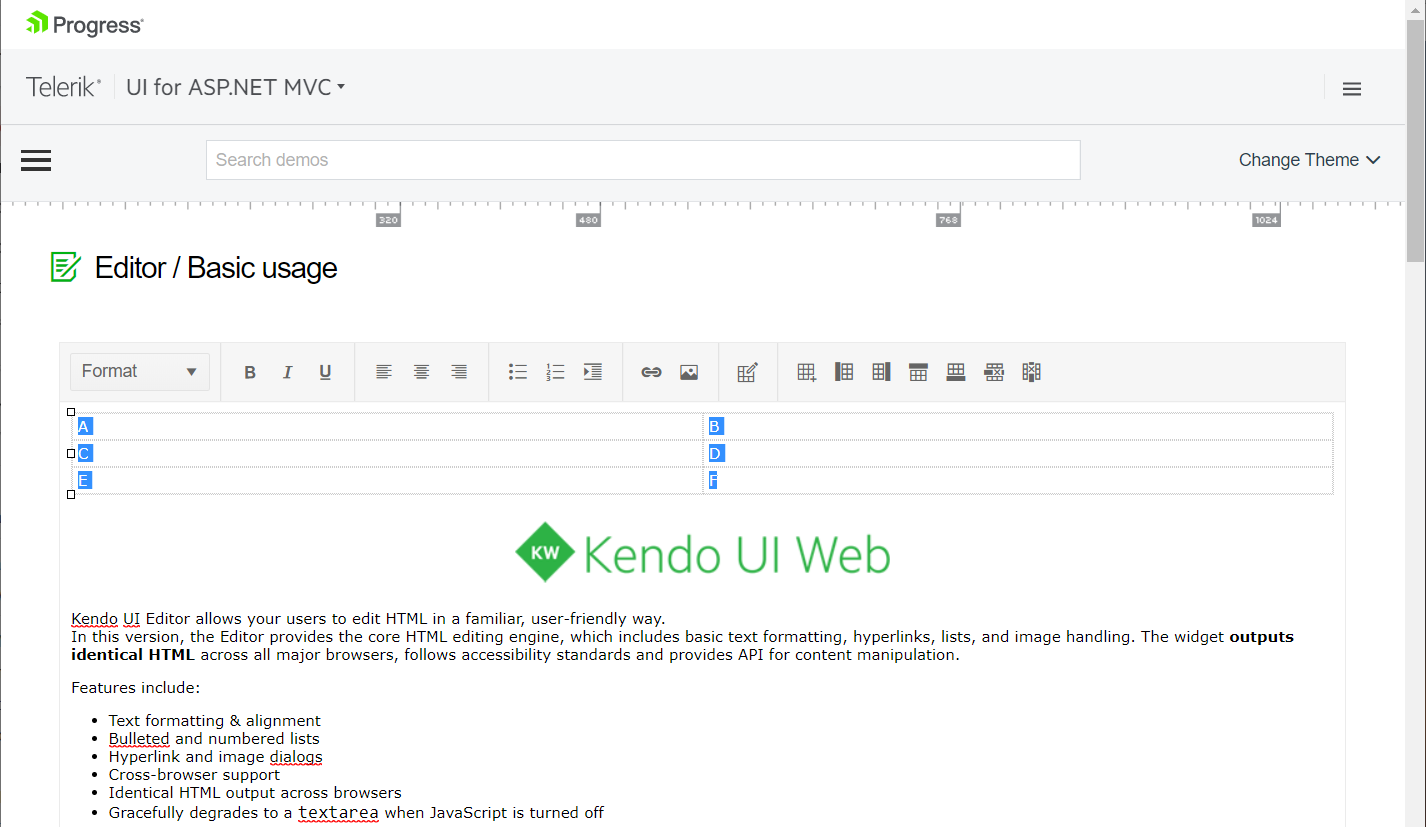This screenshot has height=827, width=1426.
Task: Insert unordered bullet list
Action: point(518,372)
